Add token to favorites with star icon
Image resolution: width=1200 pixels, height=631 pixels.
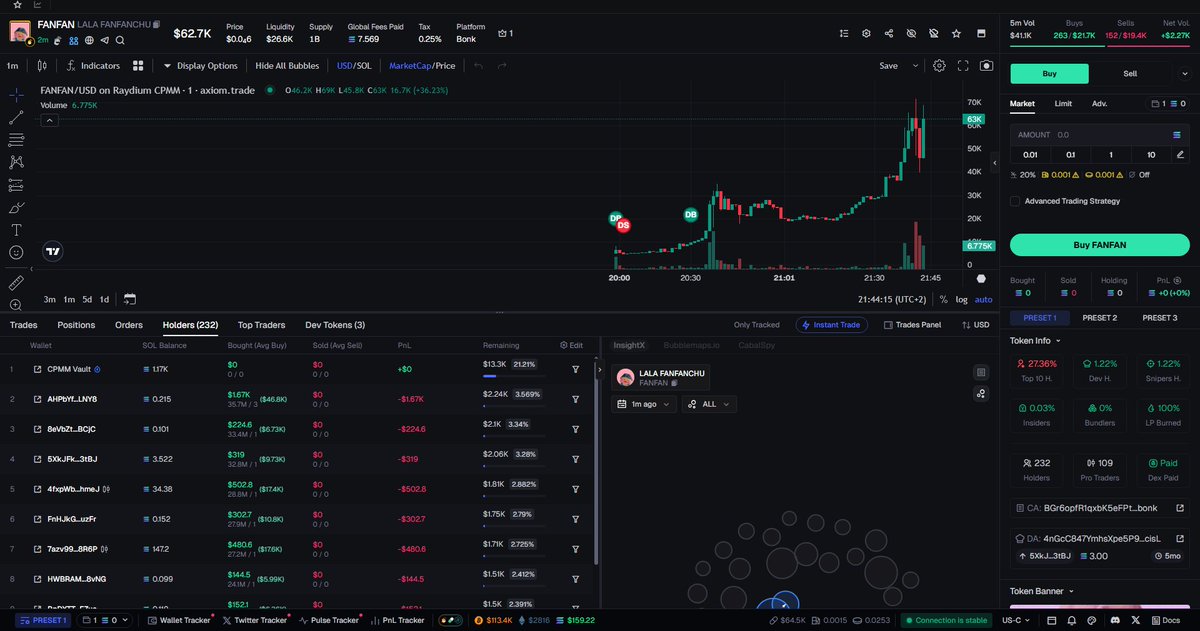tap(956, 33)
